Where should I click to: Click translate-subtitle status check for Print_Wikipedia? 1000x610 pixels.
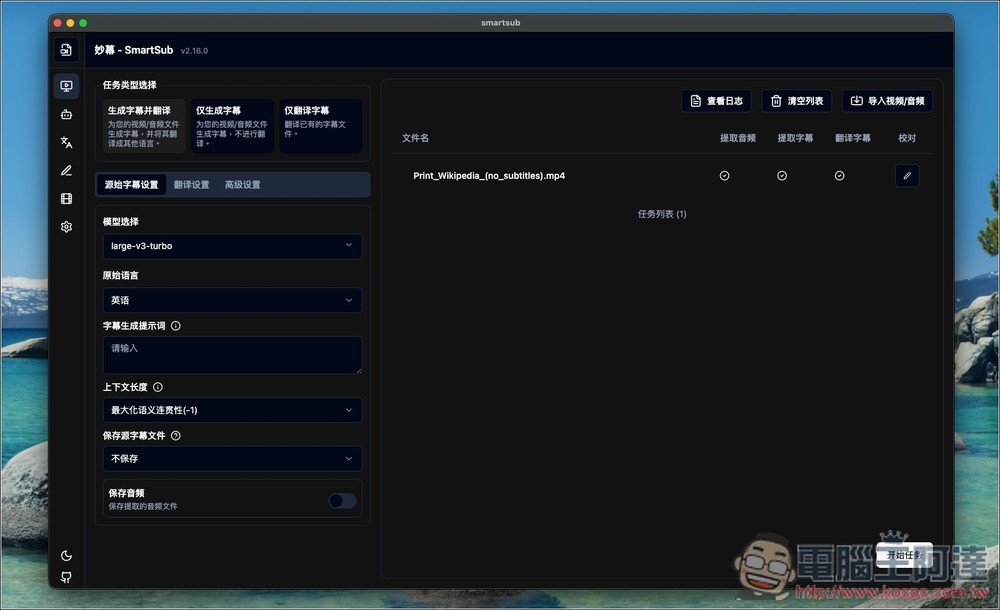pyautogui.click(x=839, y=175)
